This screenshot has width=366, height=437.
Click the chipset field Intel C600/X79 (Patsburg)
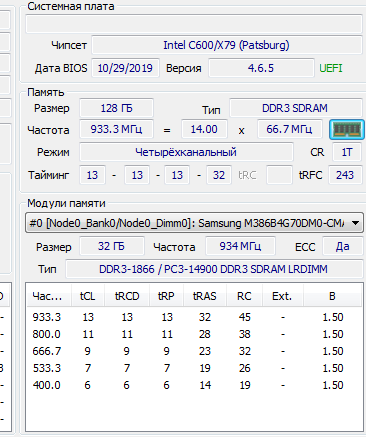pos(227,45)
